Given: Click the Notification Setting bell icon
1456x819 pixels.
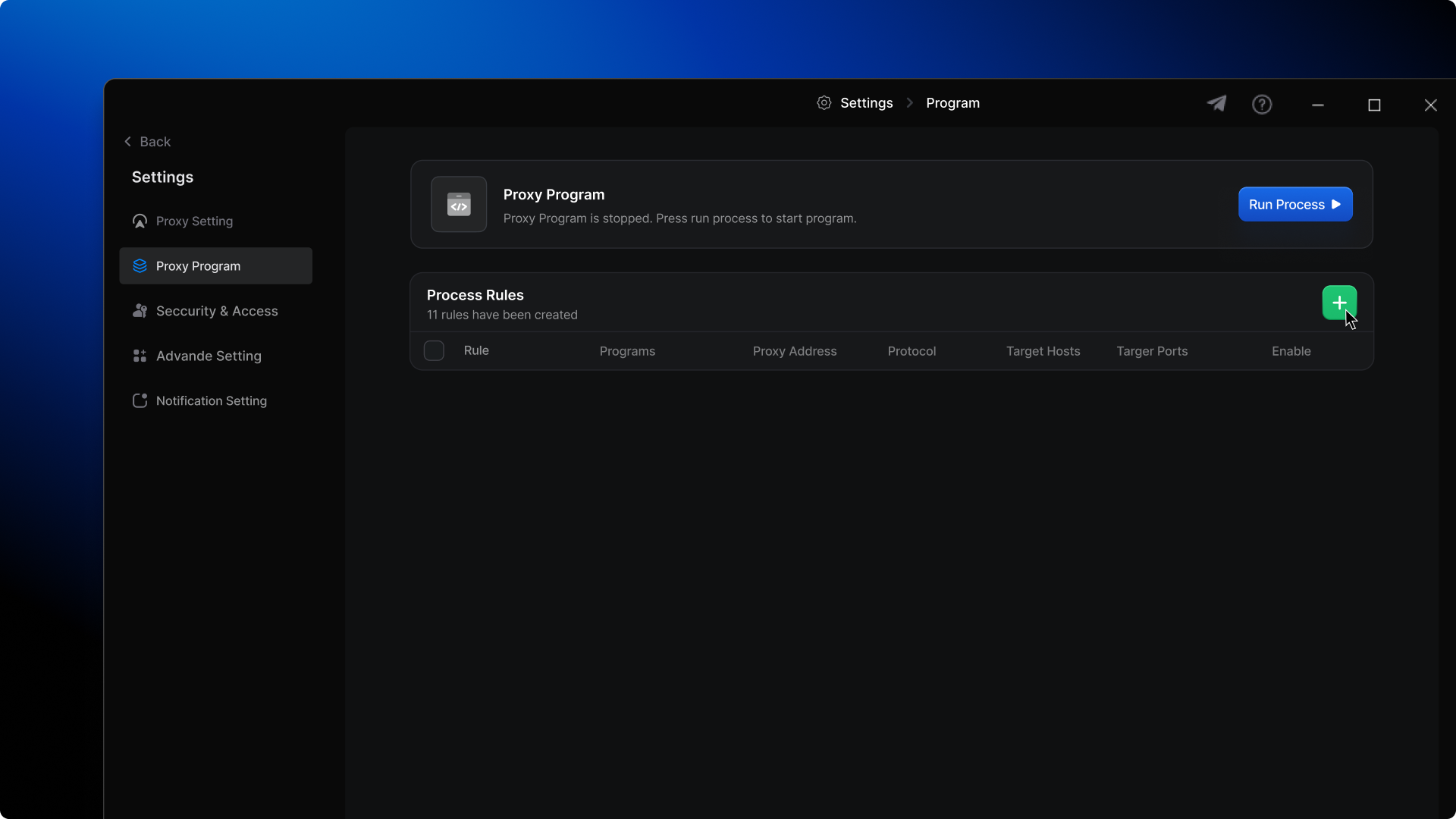Looking at the screenshot, I should coord(140,400).
